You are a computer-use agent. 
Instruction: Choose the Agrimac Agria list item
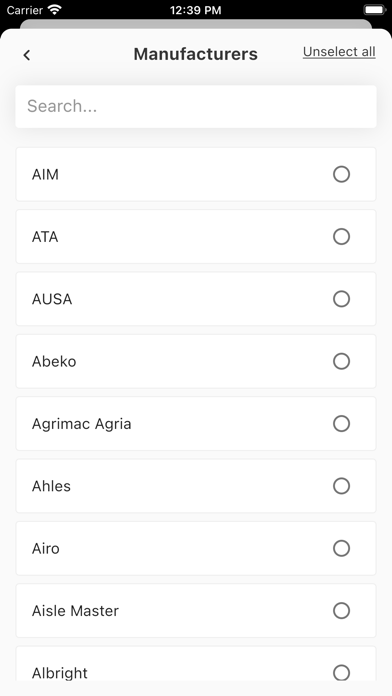(196, 424)
